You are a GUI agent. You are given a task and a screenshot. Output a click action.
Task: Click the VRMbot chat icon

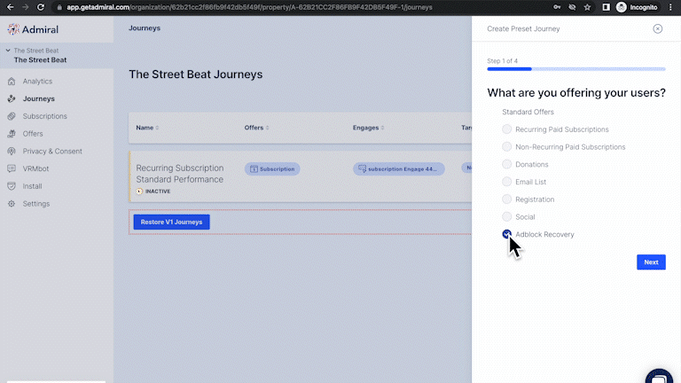11,168
